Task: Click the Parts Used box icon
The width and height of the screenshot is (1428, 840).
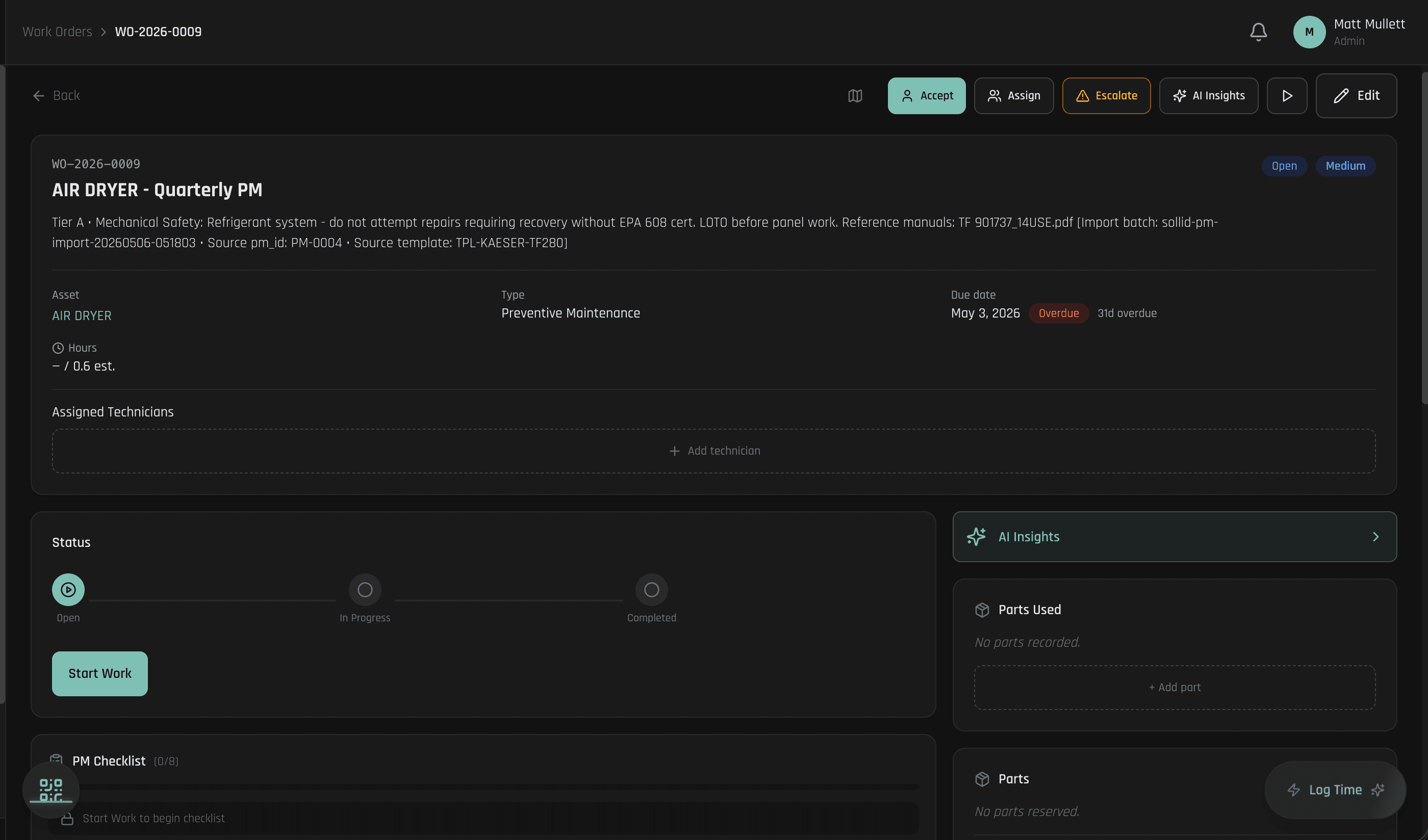Action: [981, 610]
